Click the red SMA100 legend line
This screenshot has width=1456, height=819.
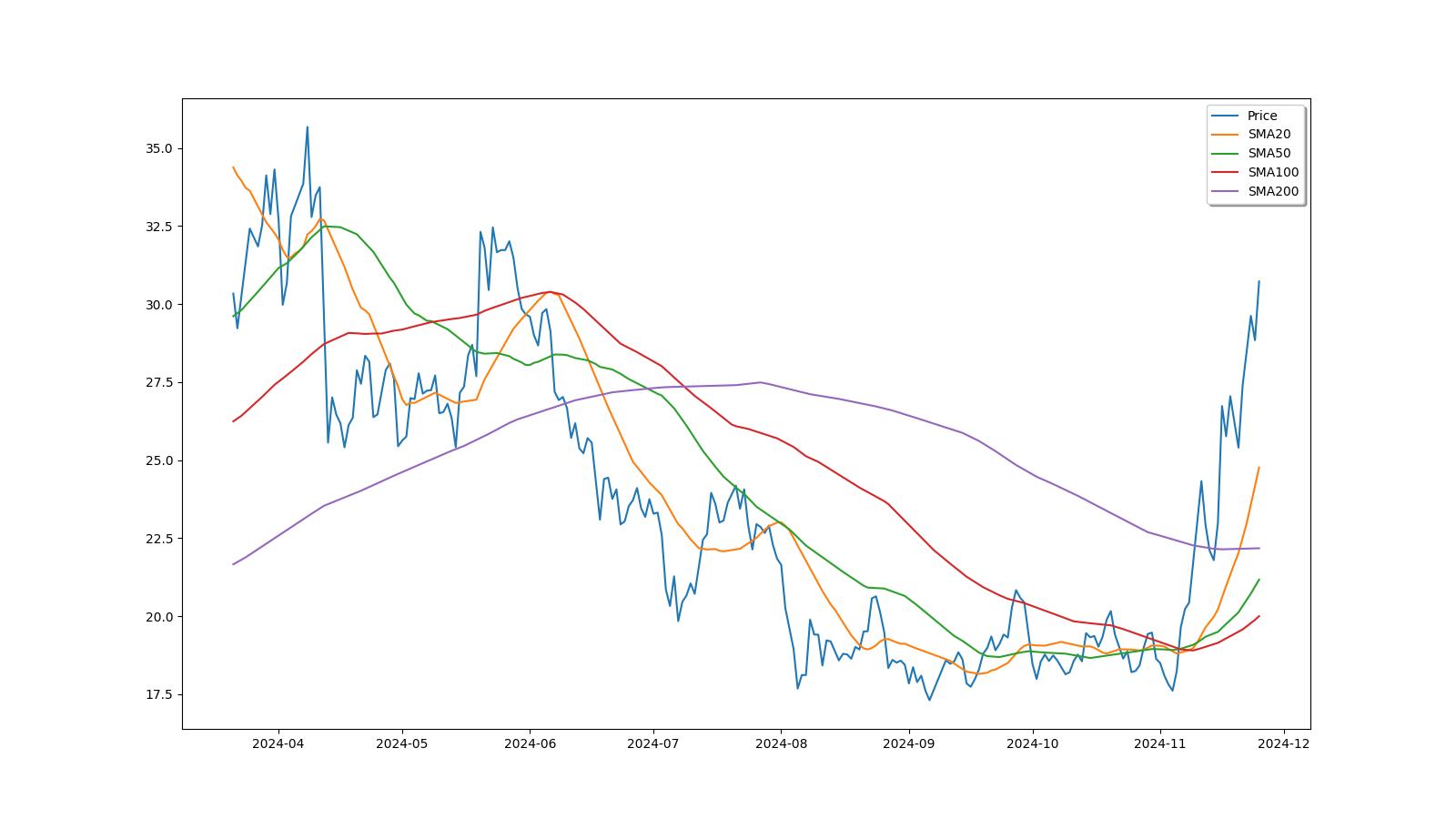(1226, 173)
